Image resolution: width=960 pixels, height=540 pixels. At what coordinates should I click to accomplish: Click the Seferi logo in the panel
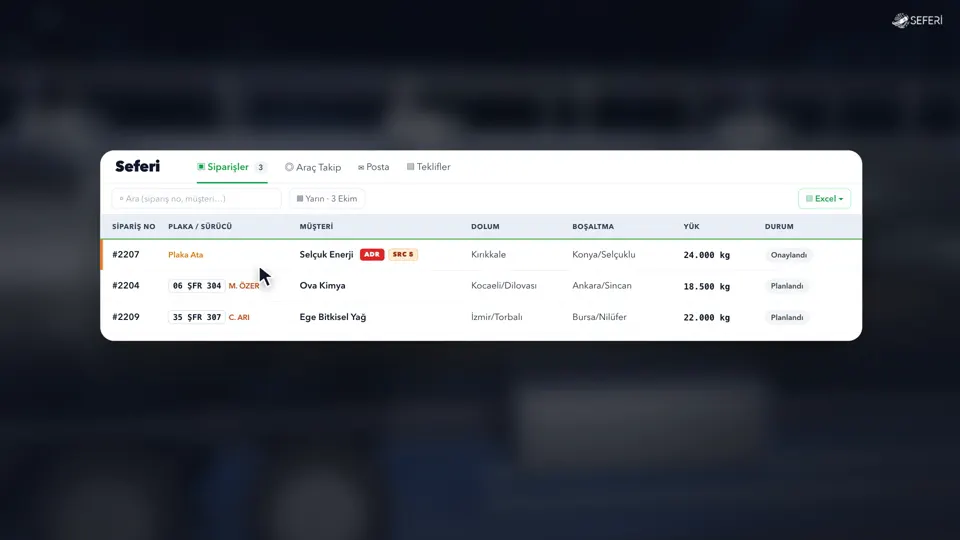coord(138,167)
